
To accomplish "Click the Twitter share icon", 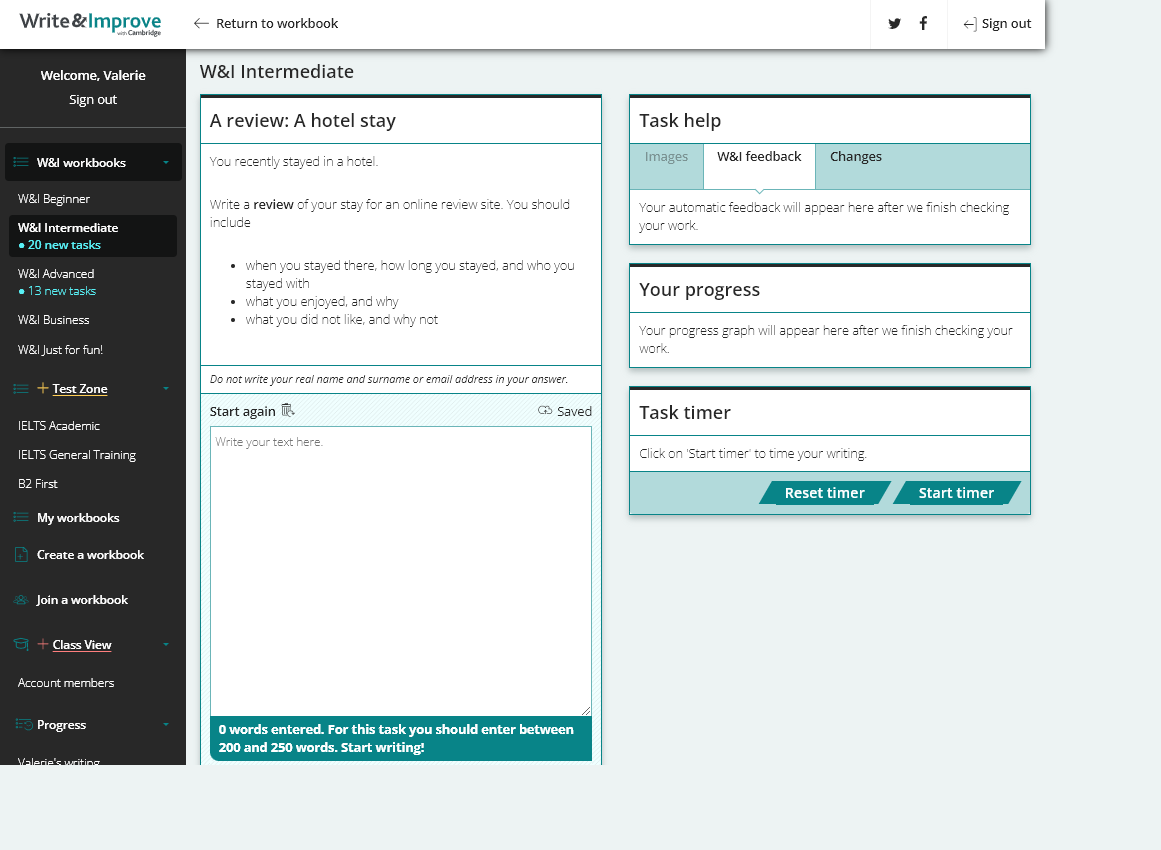I will (x=894, y=24).
